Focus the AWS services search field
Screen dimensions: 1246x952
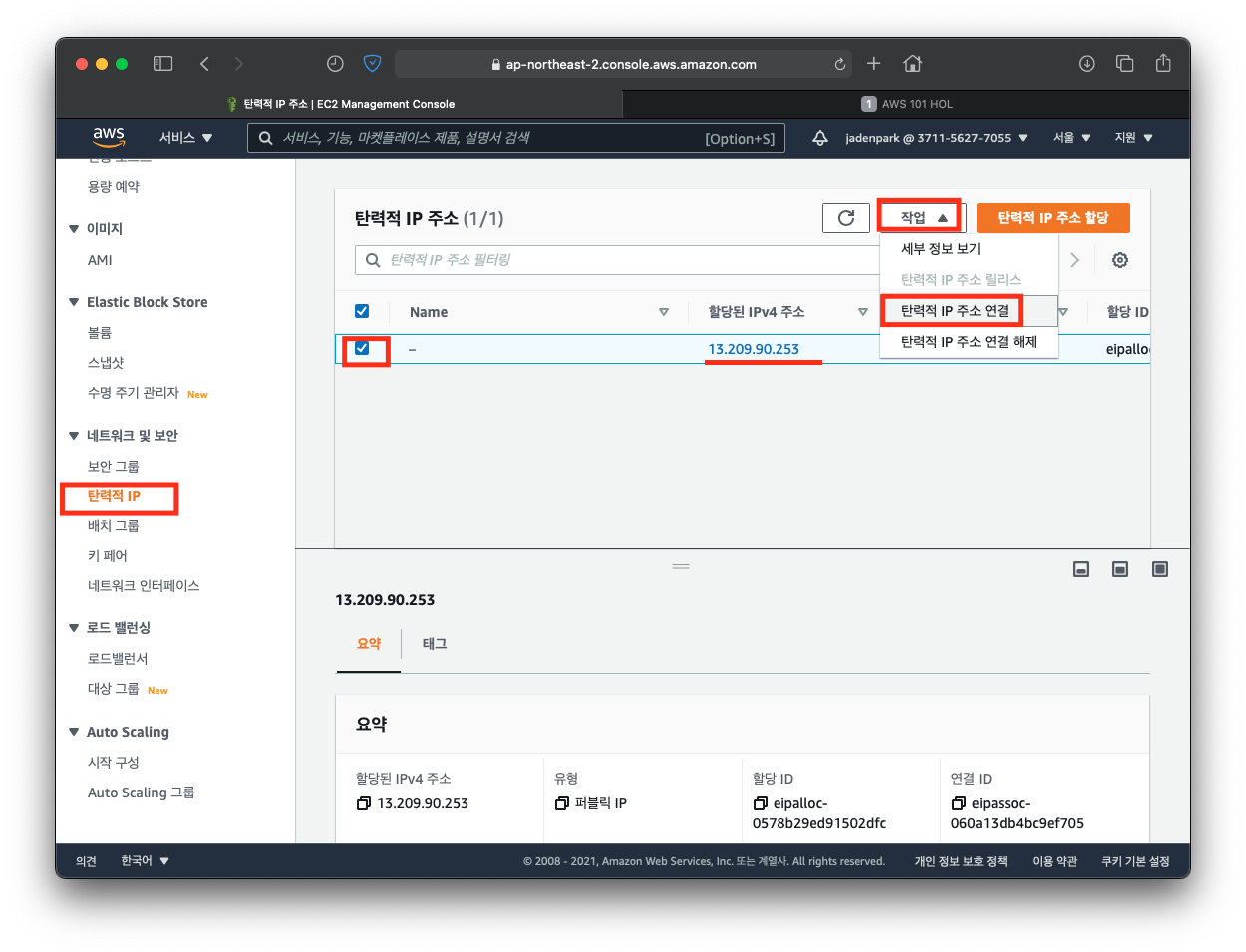click(516, 138)
